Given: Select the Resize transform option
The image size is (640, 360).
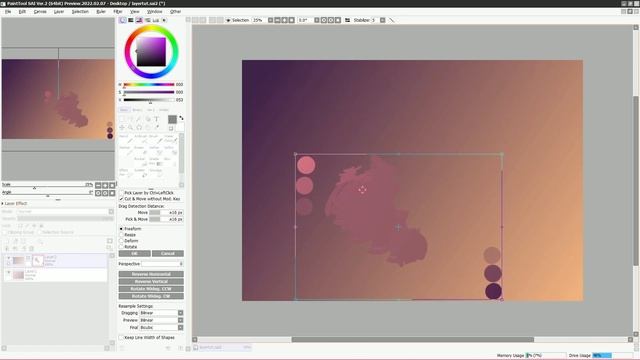Looking at the screenshot, I should click(x=121, y=235).
